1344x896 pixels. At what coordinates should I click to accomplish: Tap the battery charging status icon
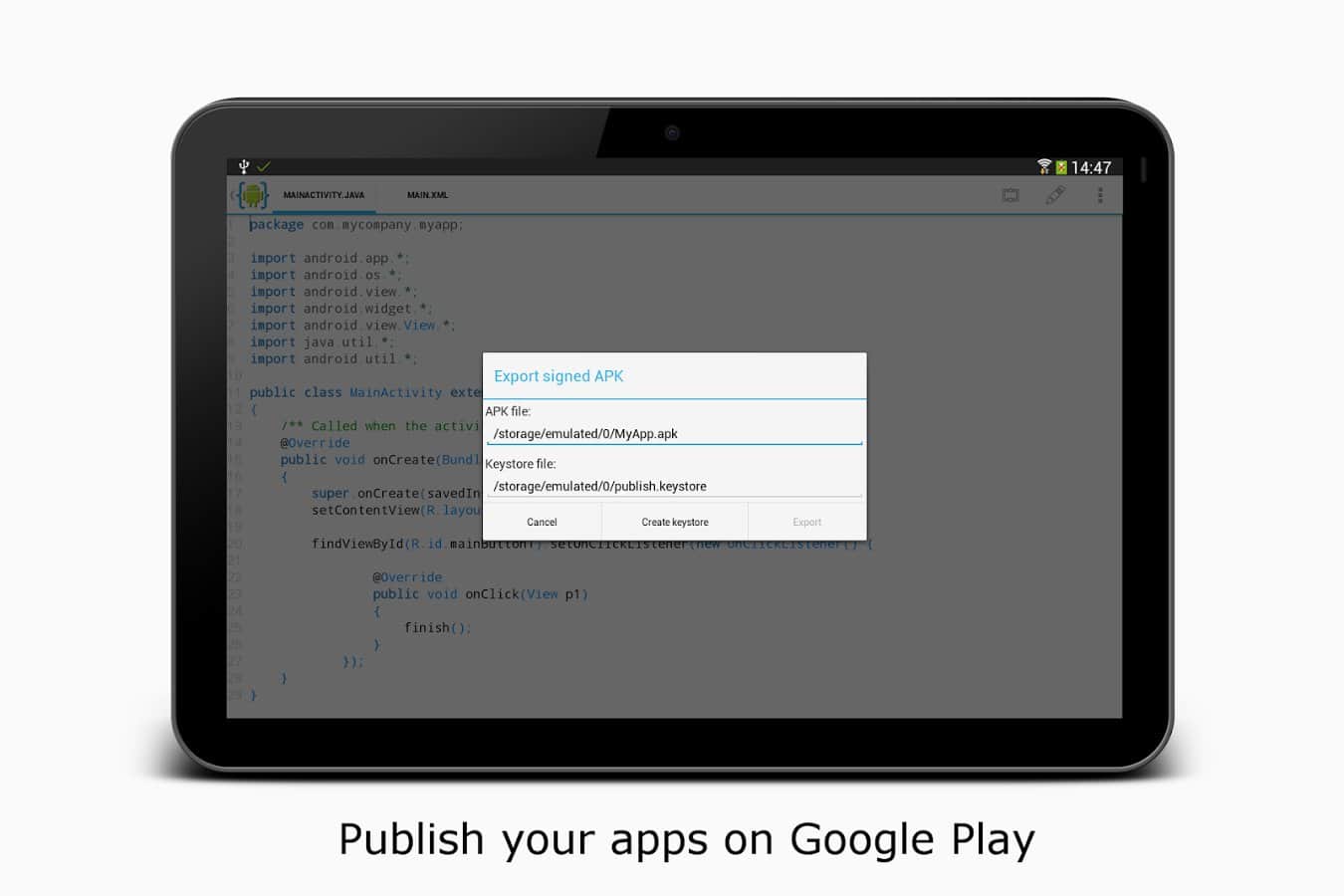1061,167
